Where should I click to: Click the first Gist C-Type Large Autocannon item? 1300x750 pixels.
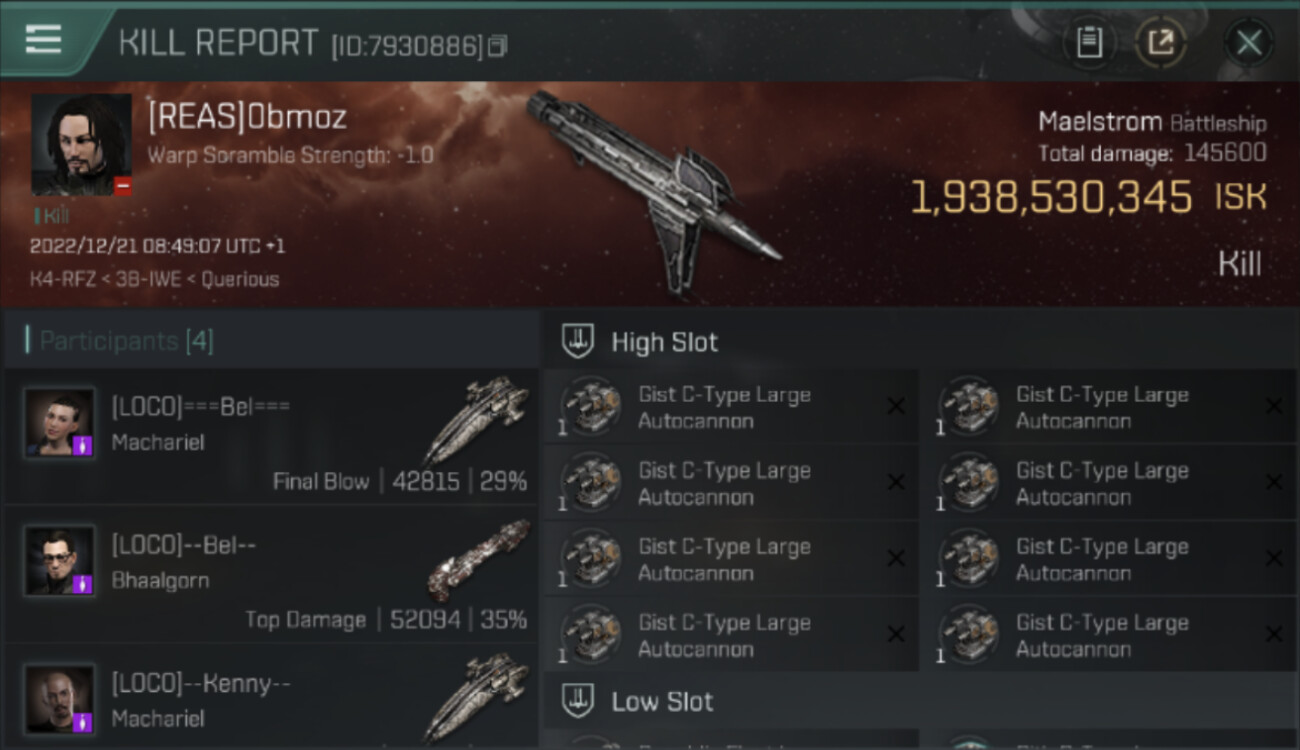click(730, 407)
